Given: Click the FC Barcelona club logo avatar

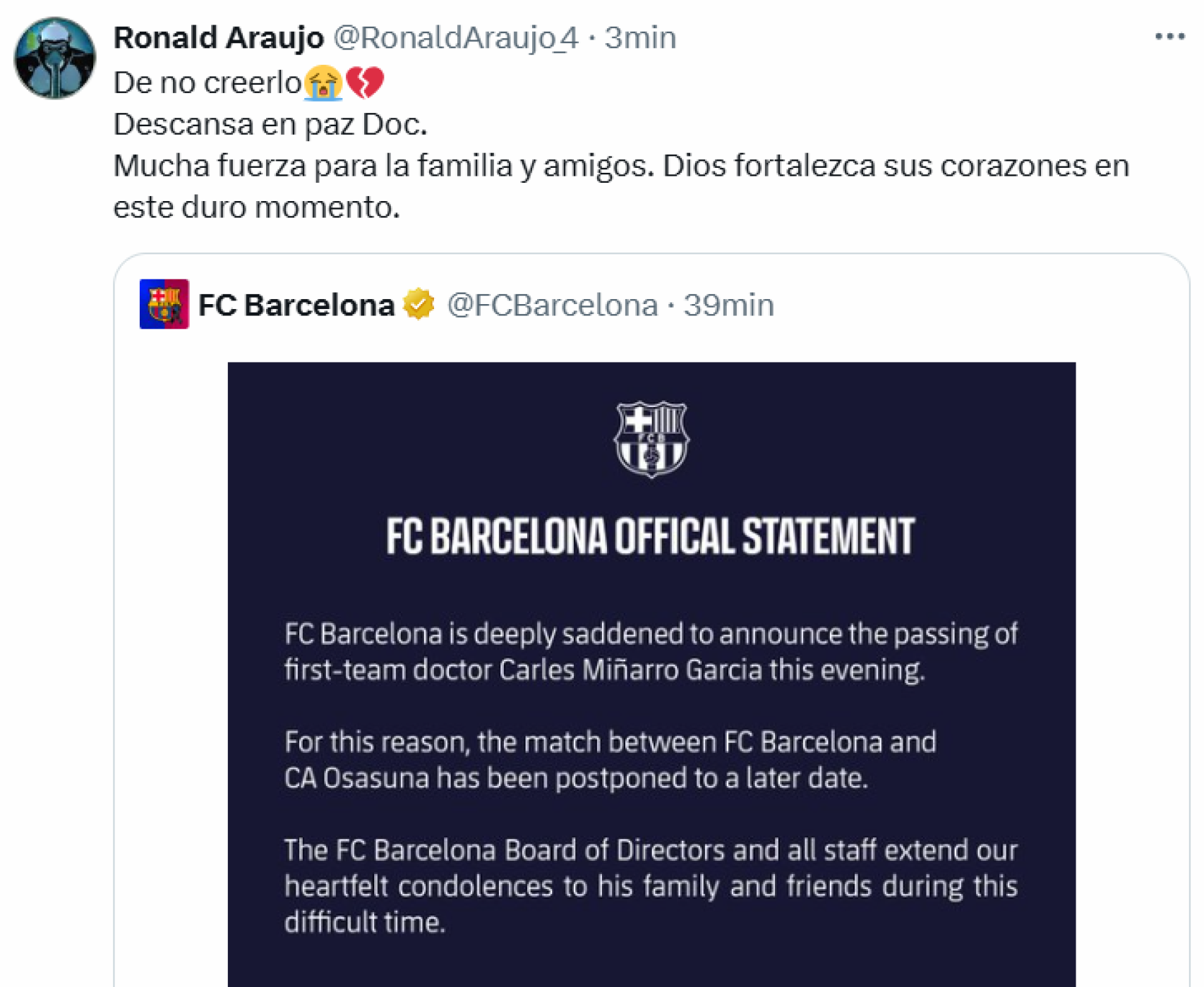Looking at the screenshot, I should [164, 305].
